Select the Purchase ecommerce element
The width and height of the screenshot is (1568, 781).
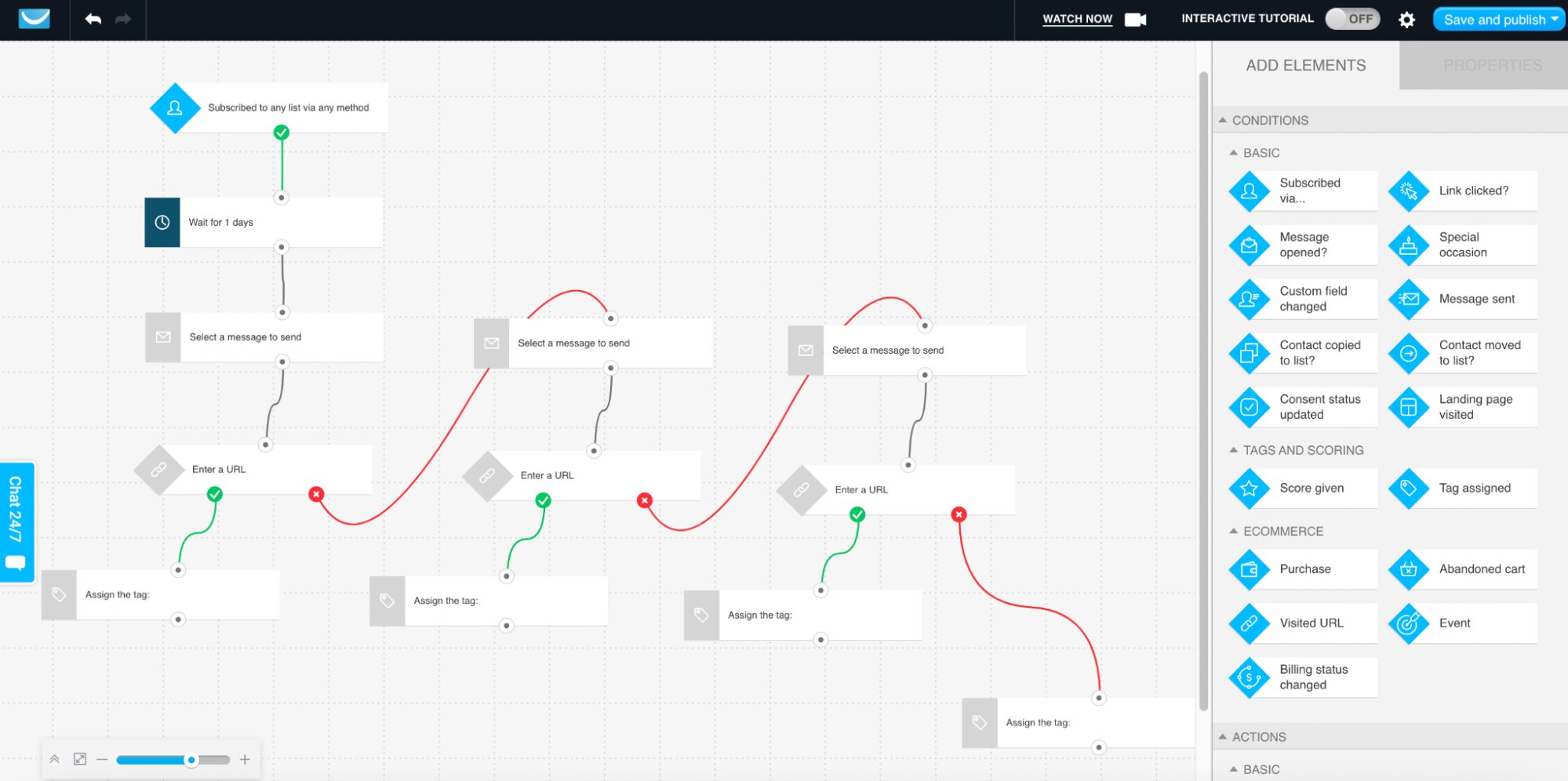[1303, 569]
